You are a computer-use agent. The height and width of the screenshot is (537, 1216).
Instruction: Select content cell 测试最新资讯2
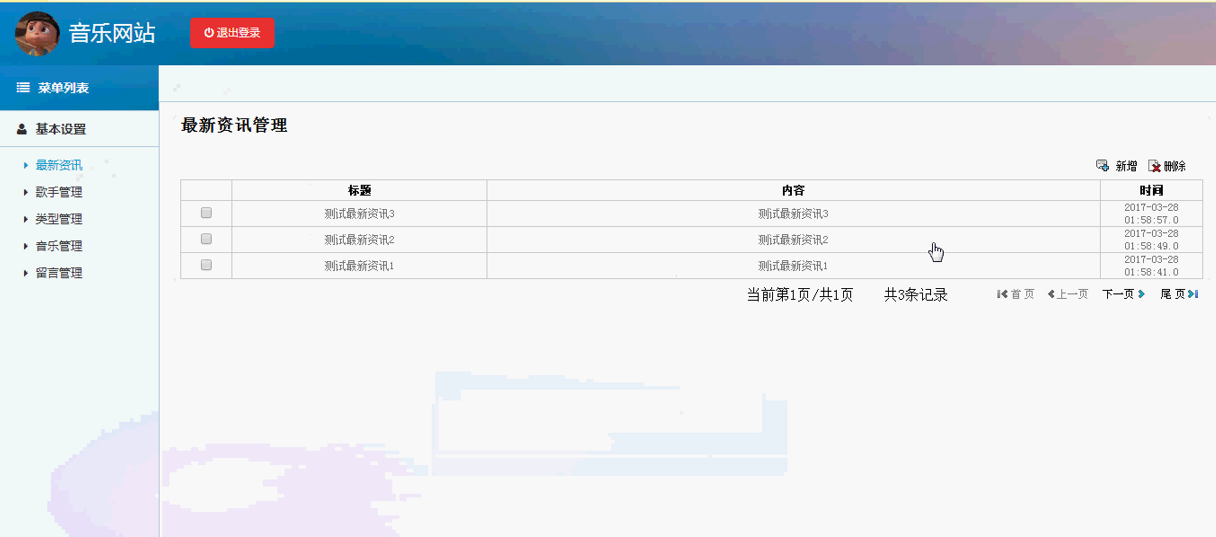tap(794, 240)
